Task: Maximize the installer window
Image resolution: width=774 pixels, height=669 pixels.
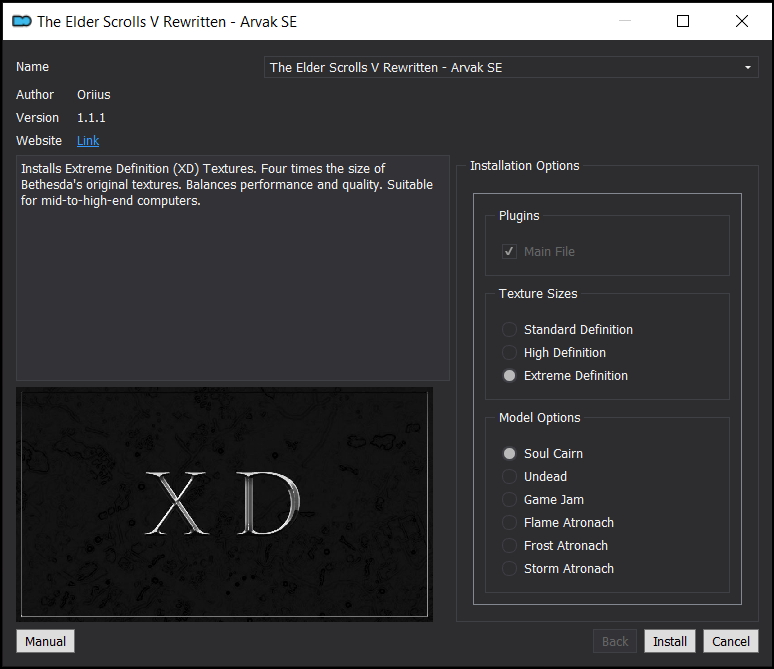Action: pyautogui.click(x=683, y=21)
